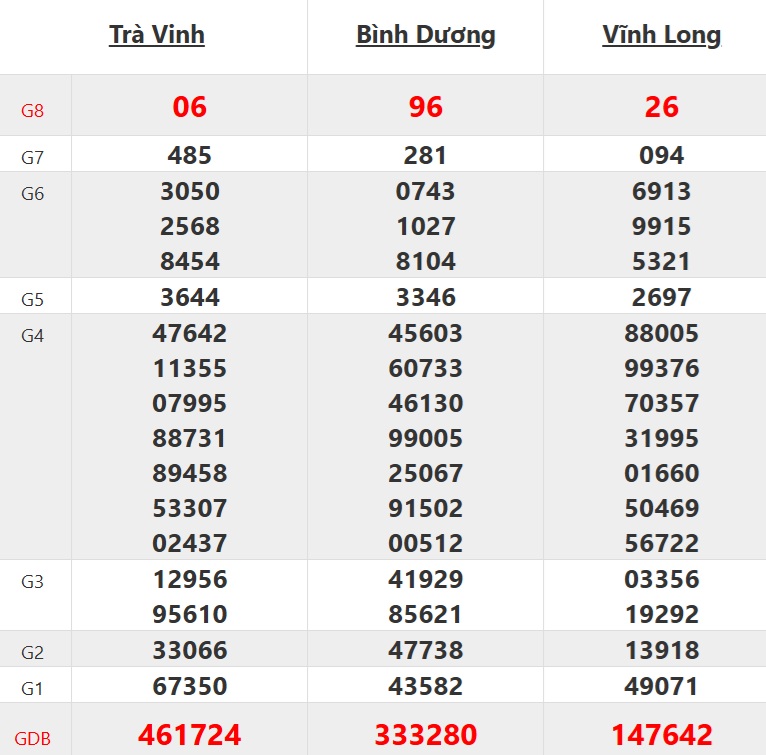Image resolution: width=766 pixels, height=755 pixels.
Task: Select the G4 row label
Action: pyautogui.click(x=33, y=335)
